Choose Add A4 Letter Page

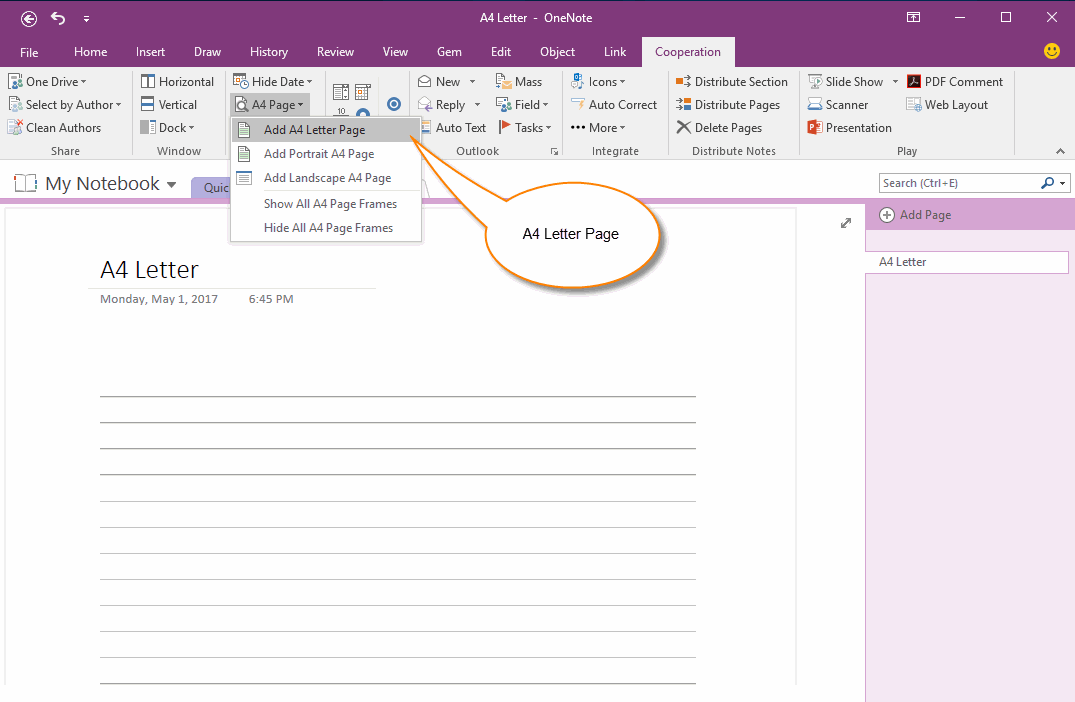[x=326, y=130]
